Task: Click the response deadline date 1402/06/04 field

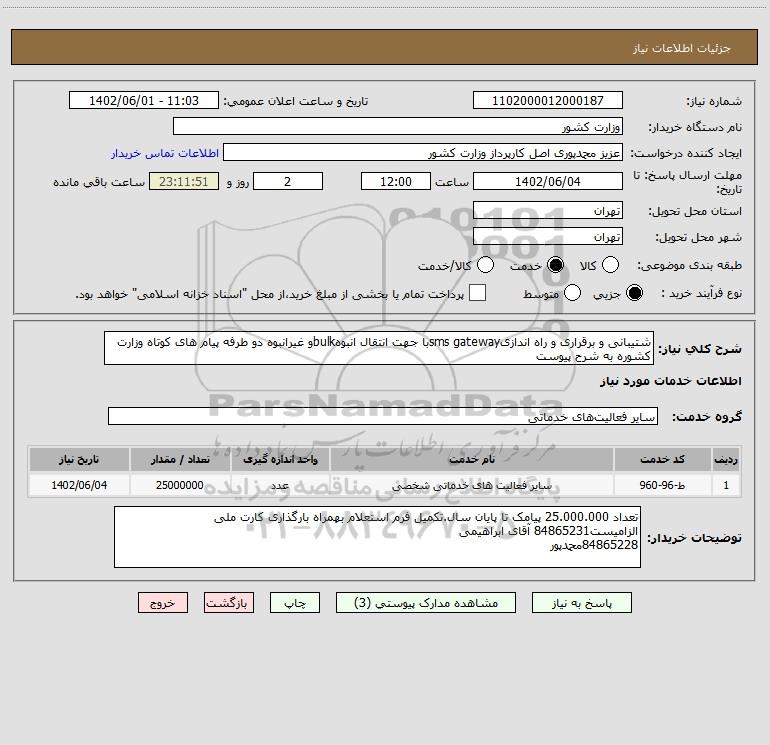Action: coord(548,181)
